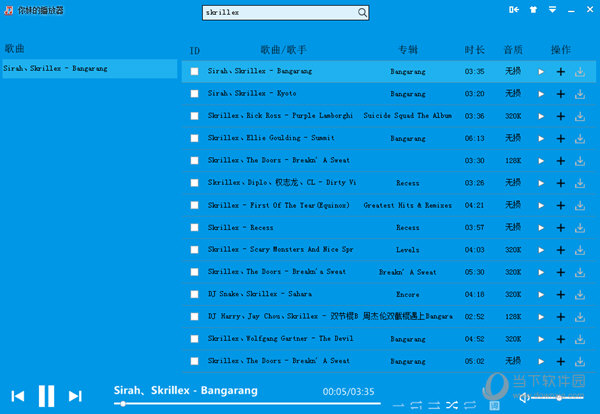Check the Skrillex - Recess box
Viewport: 600px width, 414px height.
point(194,227)
